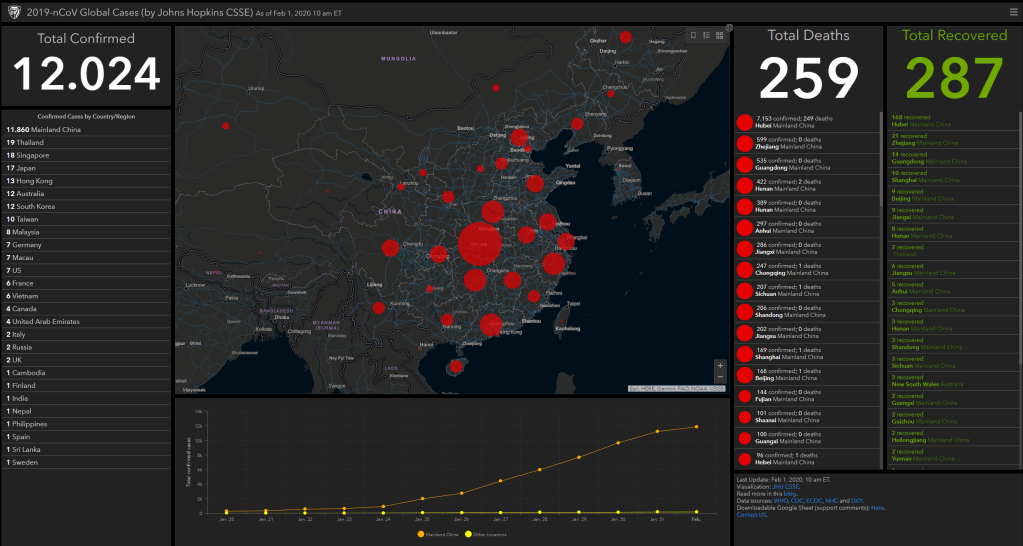
Task: Click red circle next to Hubei deaths entry
Action: 745,123
